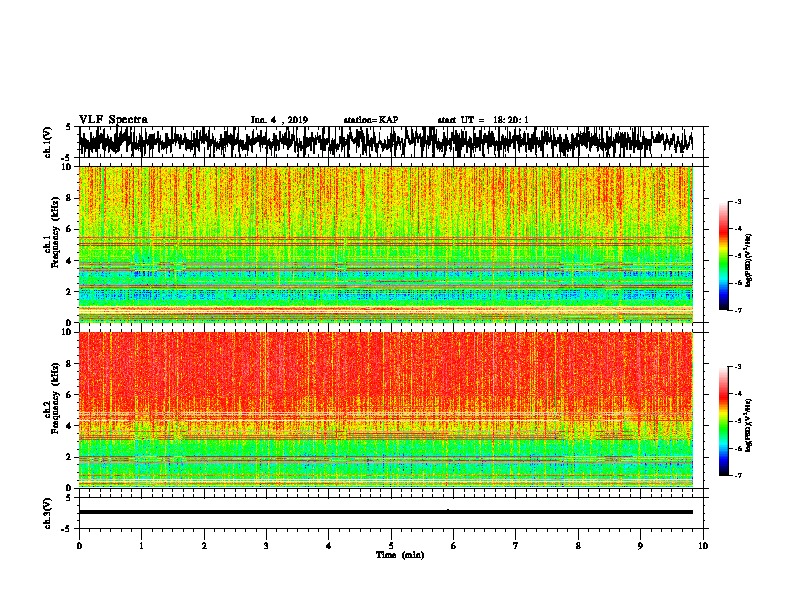Click the ch.3(V) flat black trace
This screenshot has width=792, height=612.
(385, 512)
